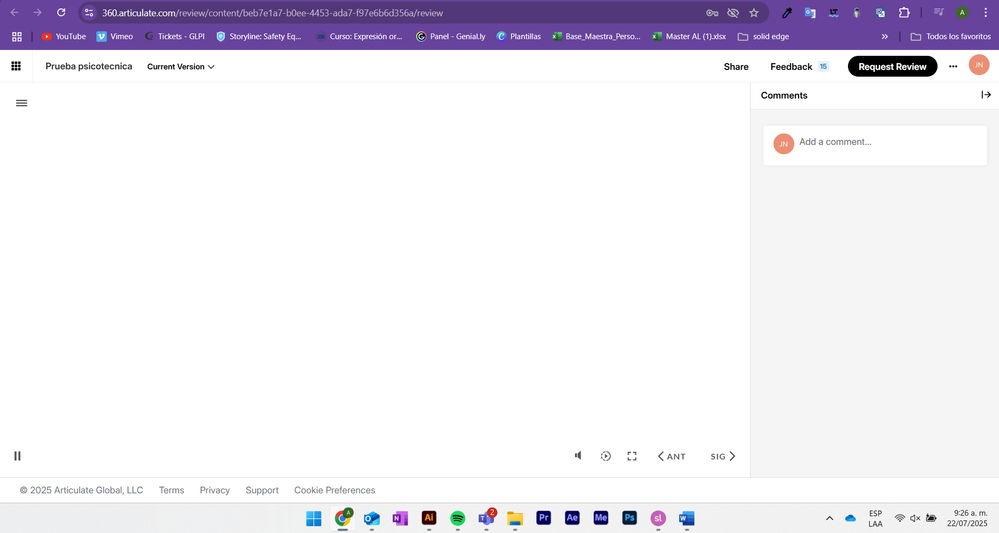Open the Tickets - GLPI bookmark
Viewport: 999px width, 533px height.
pos(175,37)
